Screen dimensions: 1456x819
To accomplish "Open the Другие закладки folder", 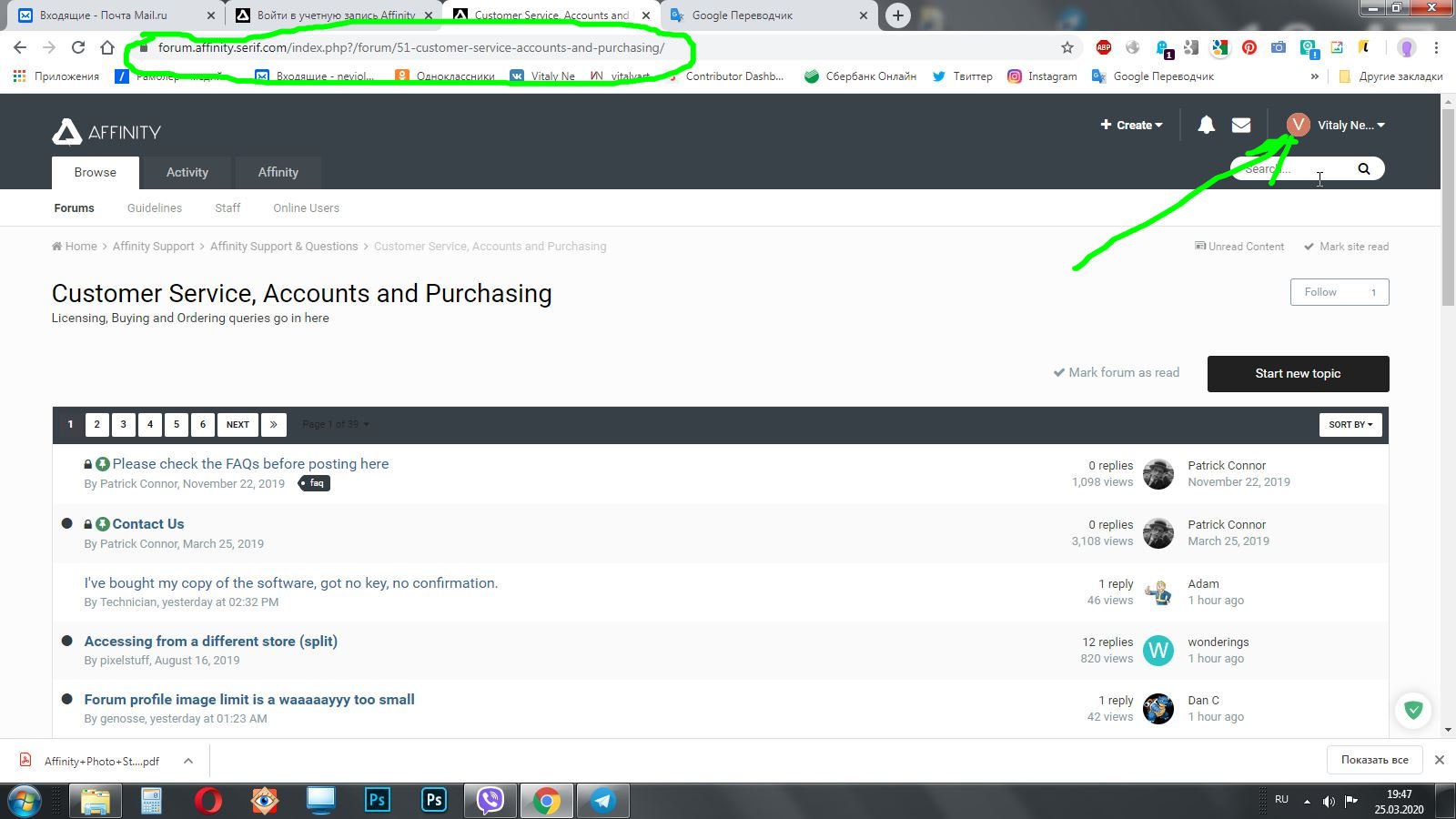I will 1390,76.
